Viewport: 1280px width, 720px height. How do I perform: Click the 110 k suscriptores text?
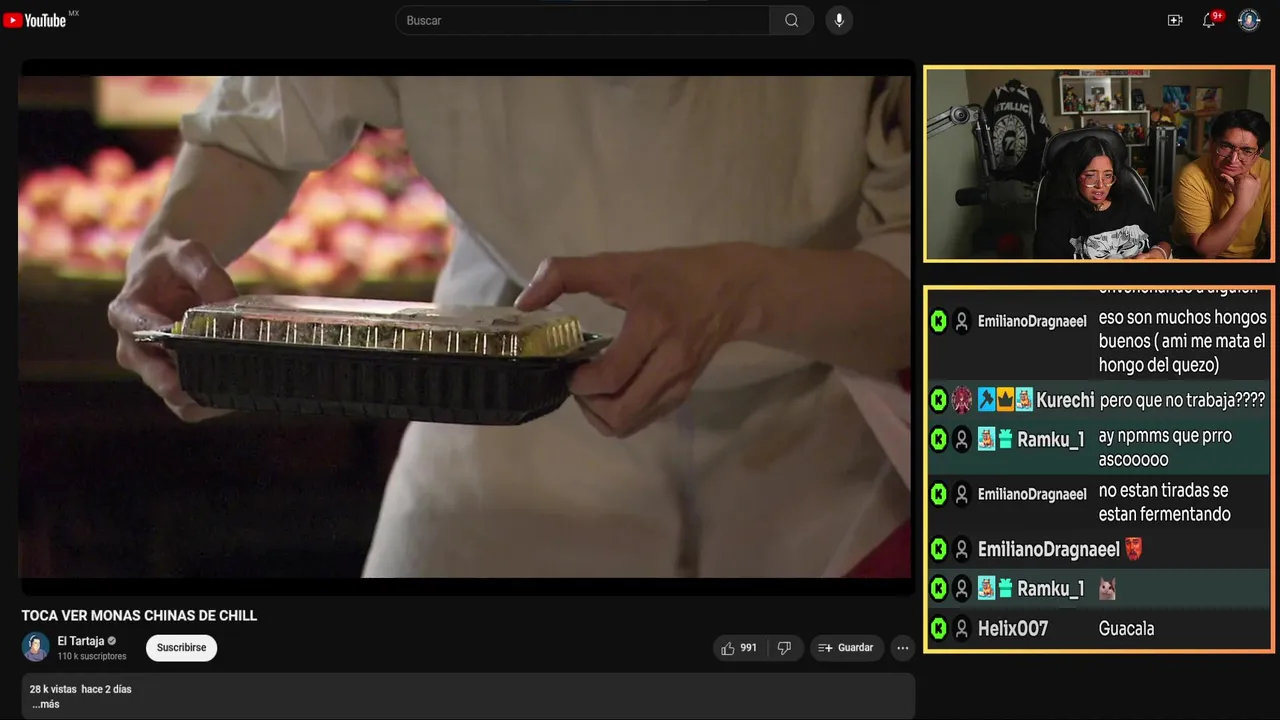coord(92,656)
